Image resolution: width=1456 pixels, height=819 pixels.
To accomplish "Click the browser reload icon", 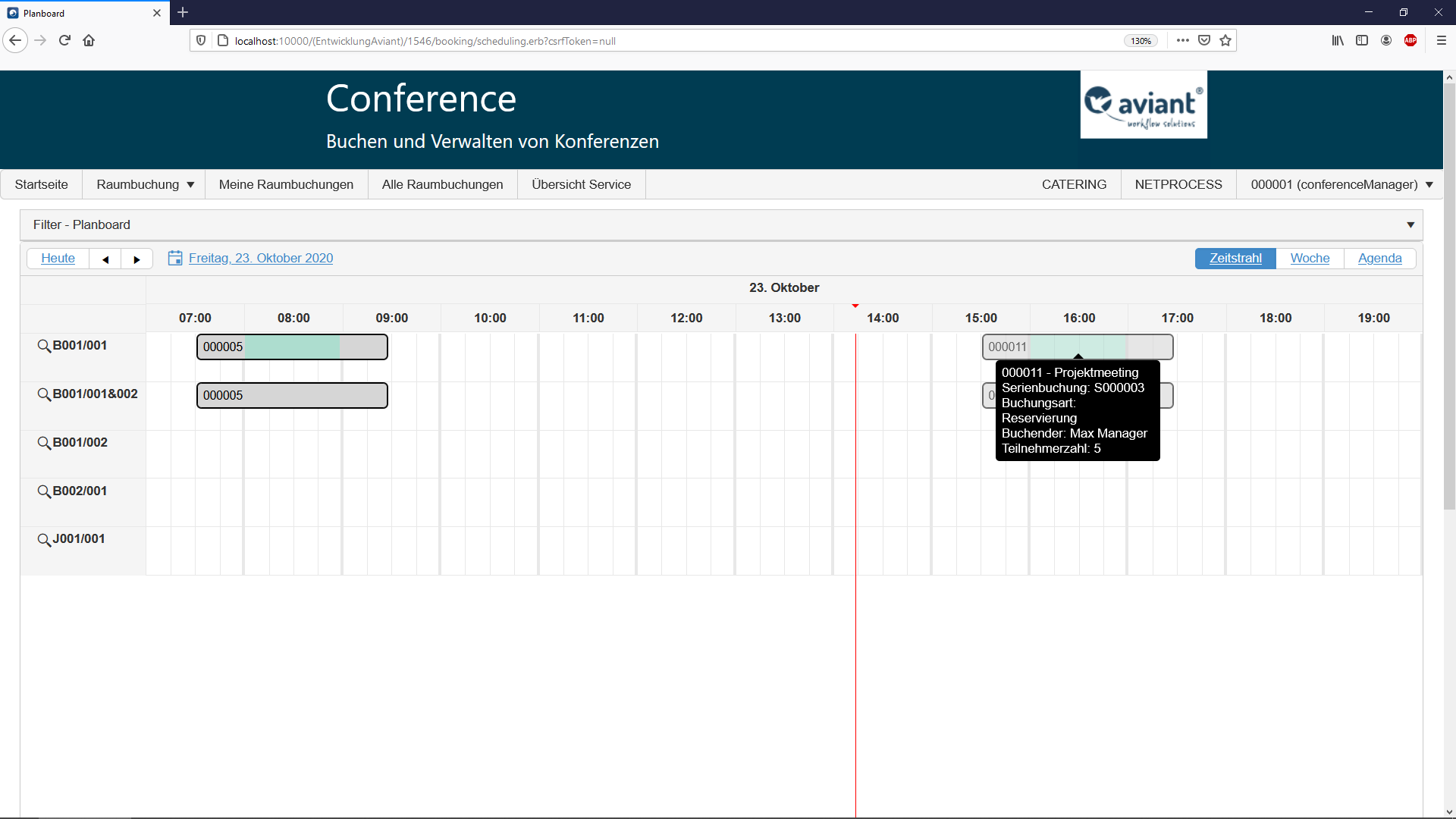I will click(64, 41).
